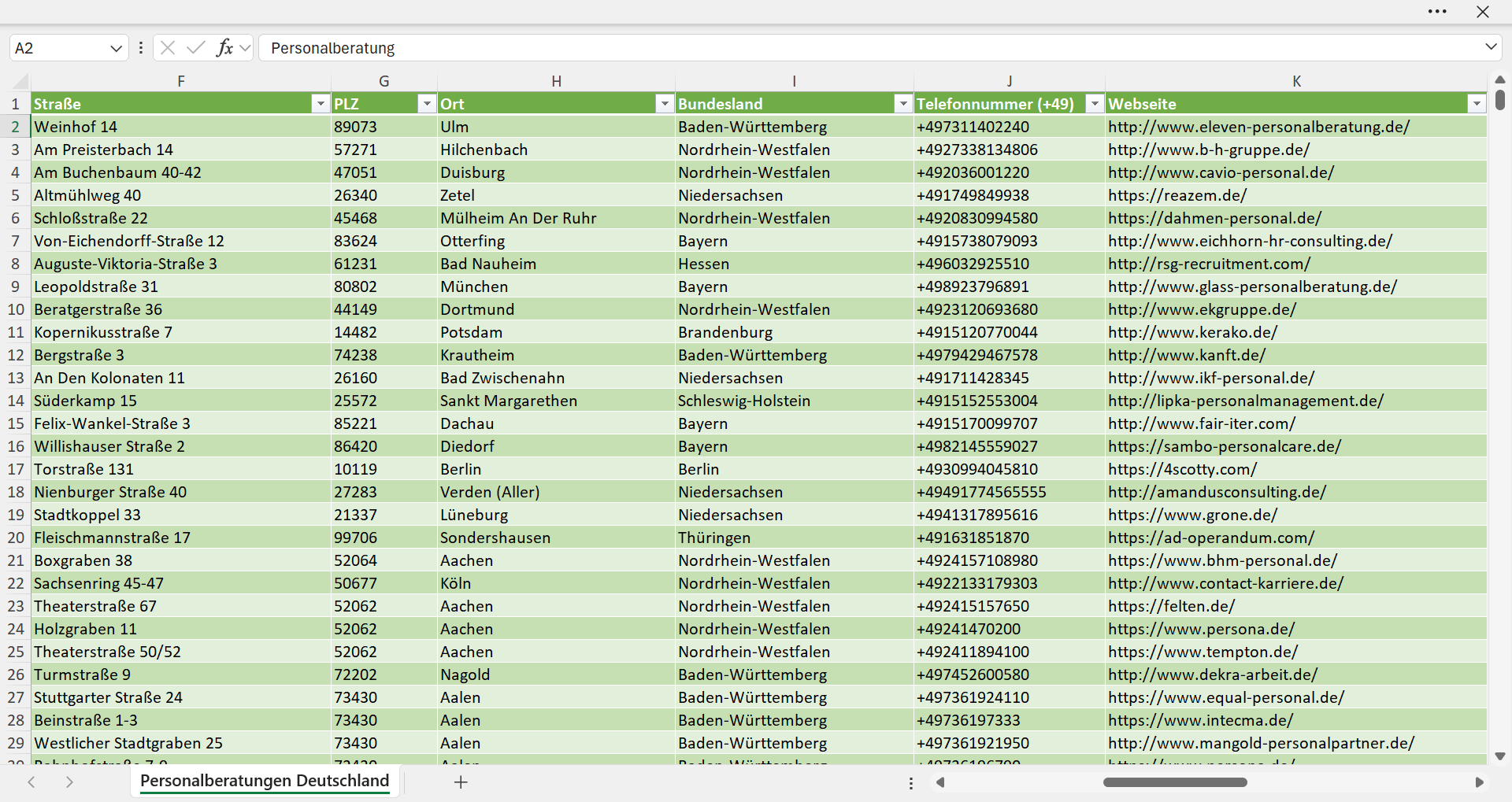Click the vertical scrollbar thumb

click(x=1499, y=100)
